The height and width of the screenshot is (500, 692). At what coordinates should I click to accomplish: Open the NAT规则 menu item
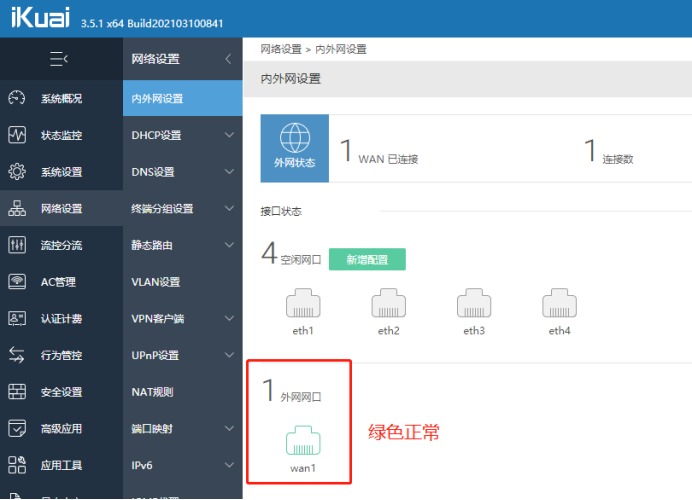pos(152,392)
